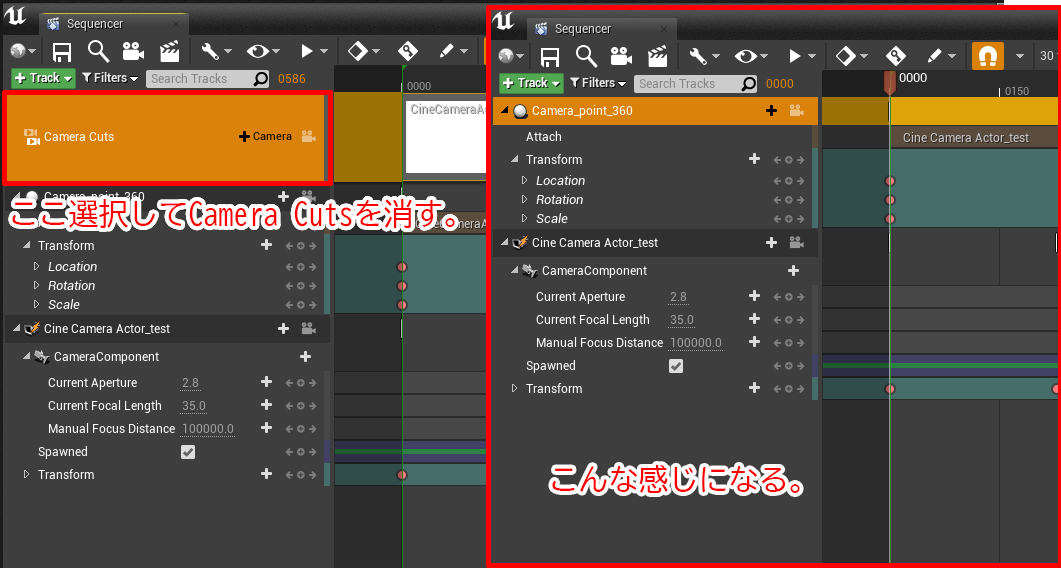
Task: Open wrench actions menu in left Sequencer
Action: coord(216,51)
